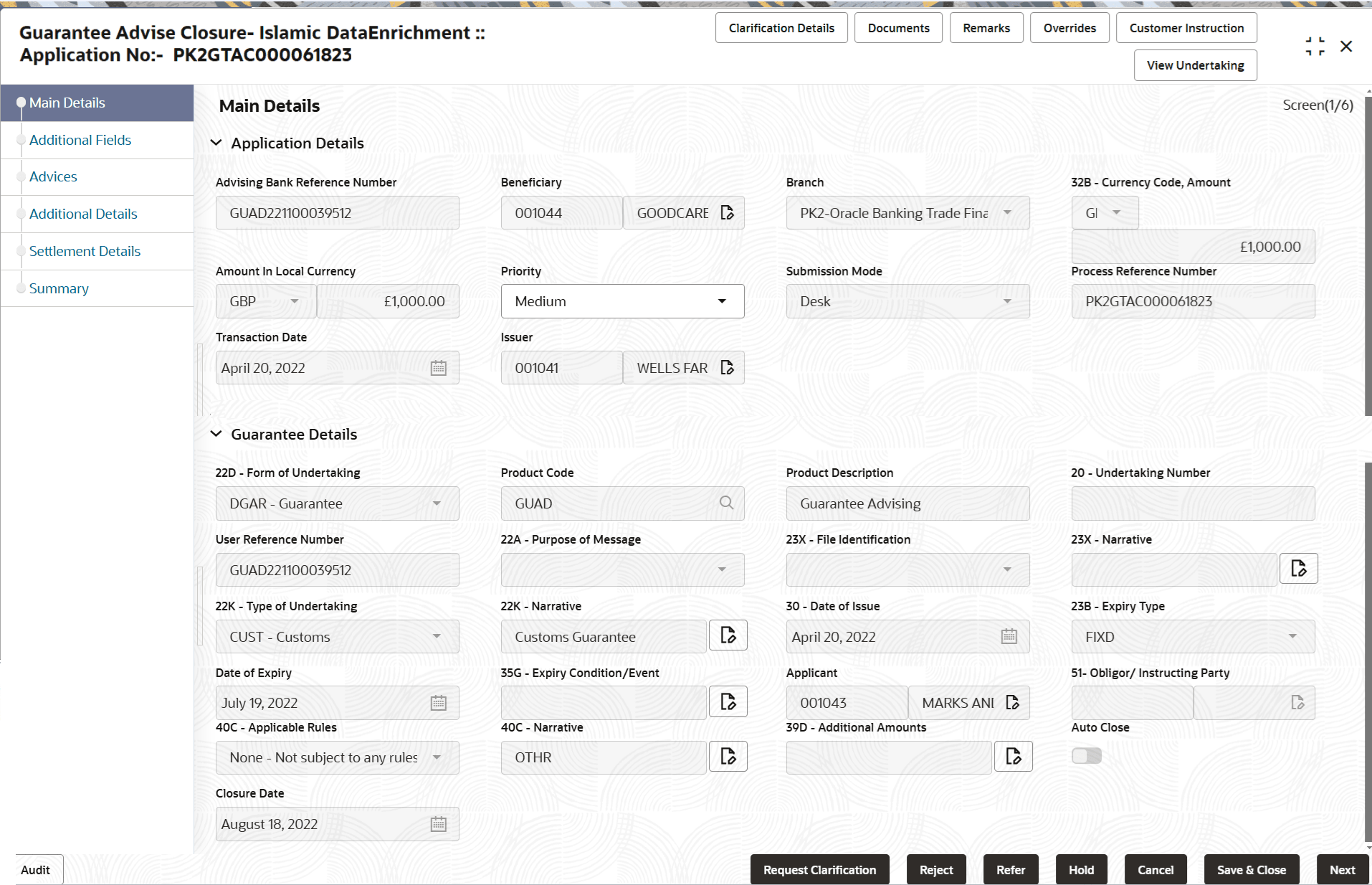The image size is (1372, 885).
Task: Open the calendar picker for Transaction Date
Action: tap(438, 367)
